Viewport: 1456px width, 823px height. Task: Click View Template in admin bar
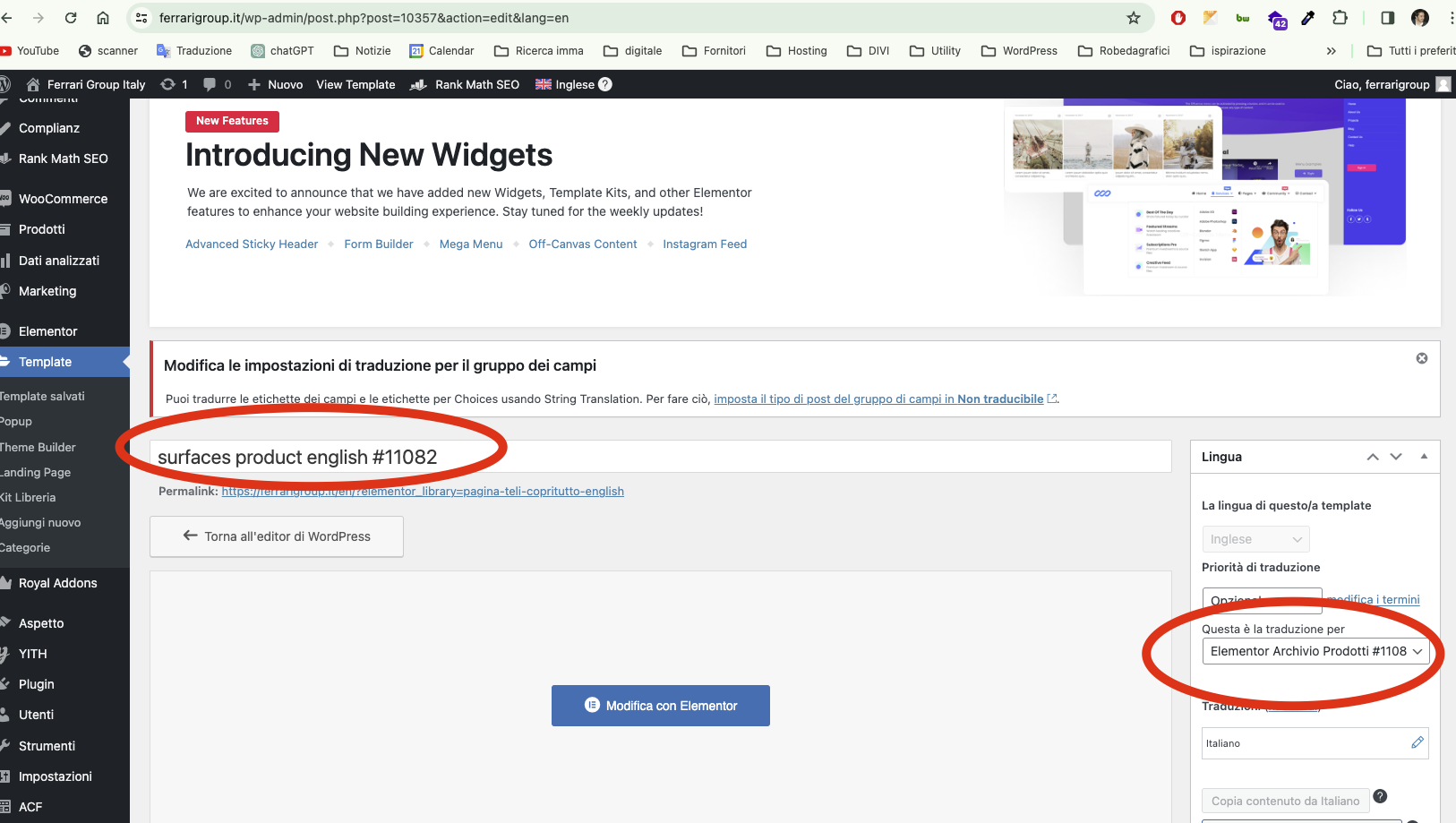point(355,84)
